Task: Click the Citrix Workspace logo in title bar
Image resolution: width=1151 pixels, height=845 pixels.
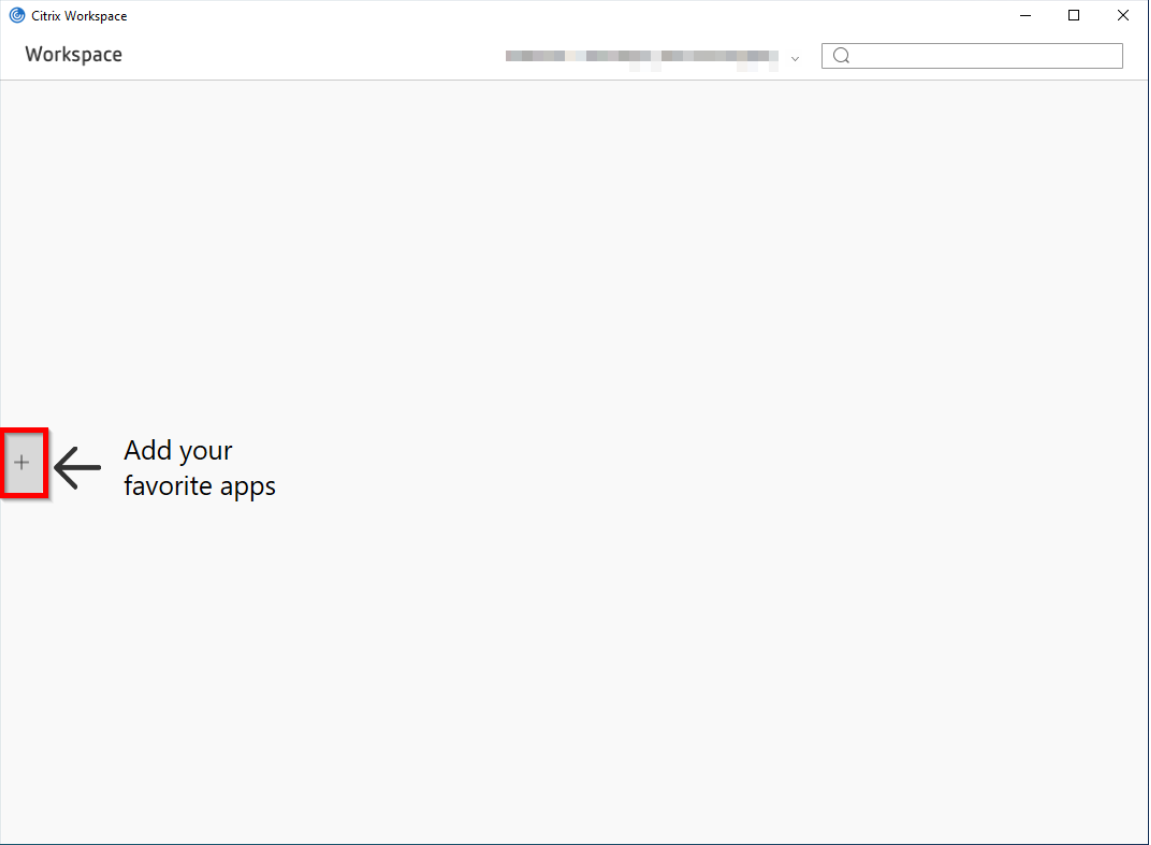Action: point(17,16)
